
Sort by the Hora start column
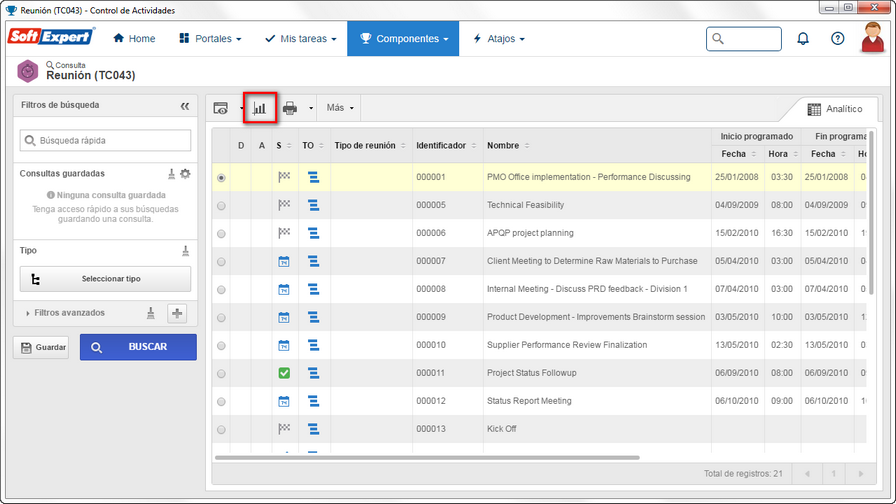coord(795,154)
